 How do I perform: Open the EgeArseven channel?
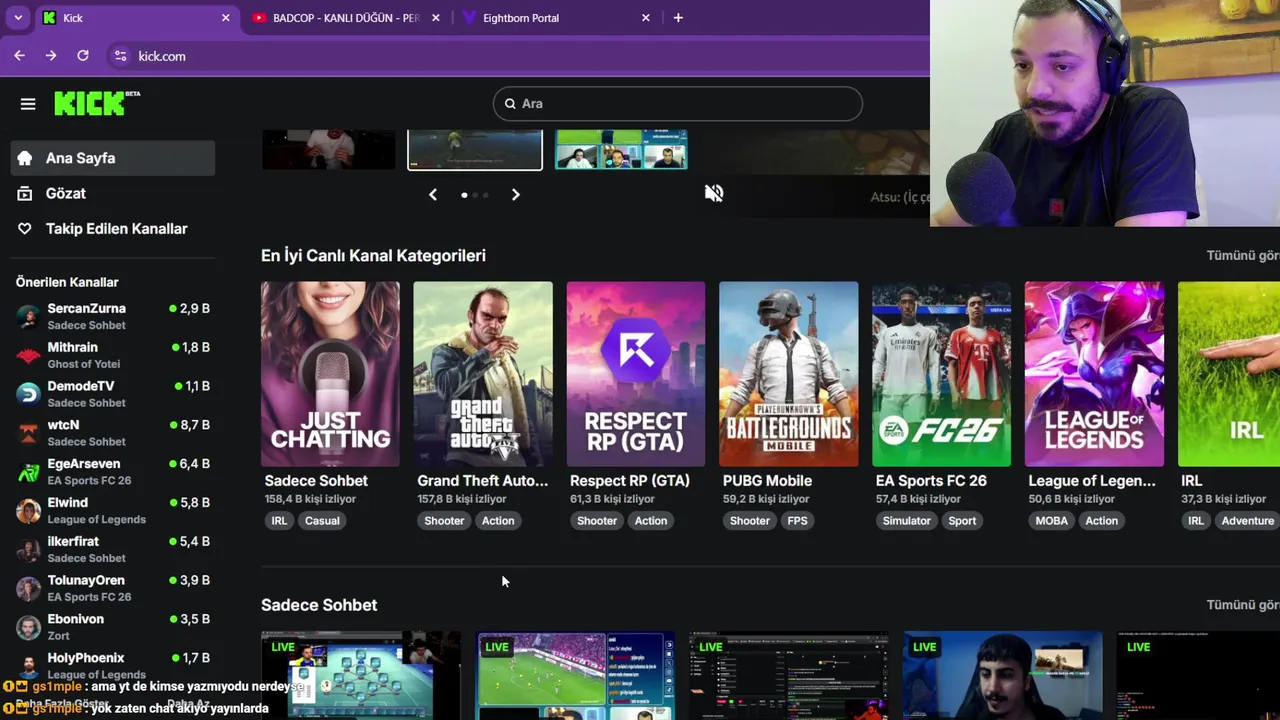pyautogui.click(x=113, y=472)
